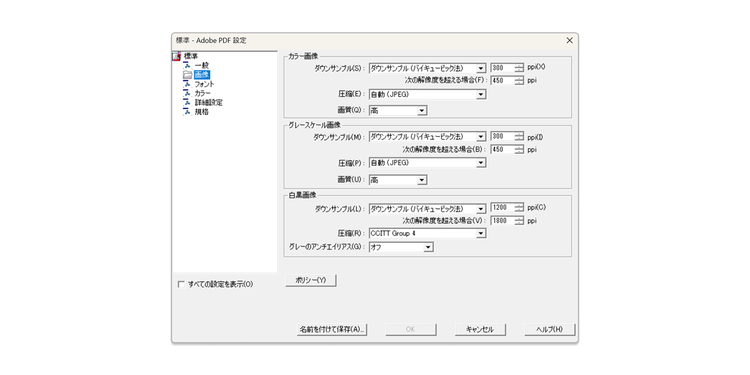Click the ポリシー(Y) button
The height and width of the screenshot is (375, 750).
point(311,281)
